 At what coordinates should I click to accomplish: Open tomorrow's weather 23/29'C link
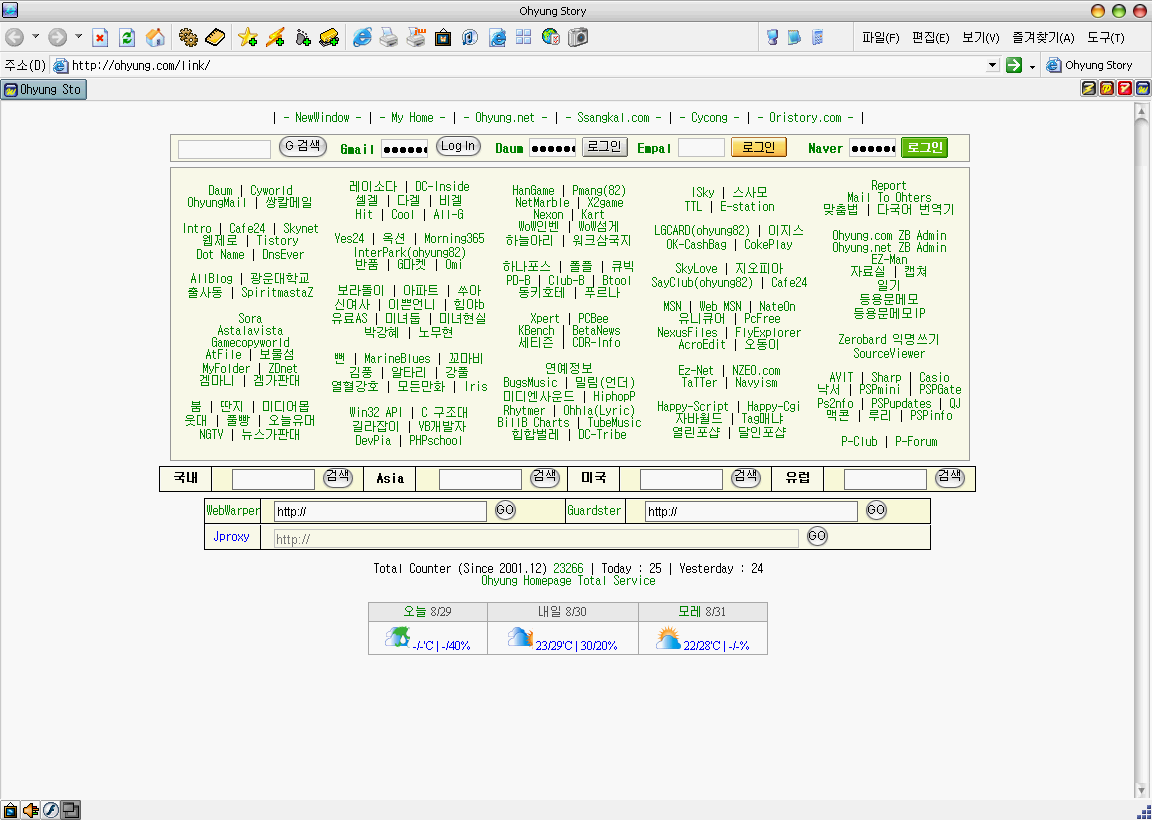(576, 646)
